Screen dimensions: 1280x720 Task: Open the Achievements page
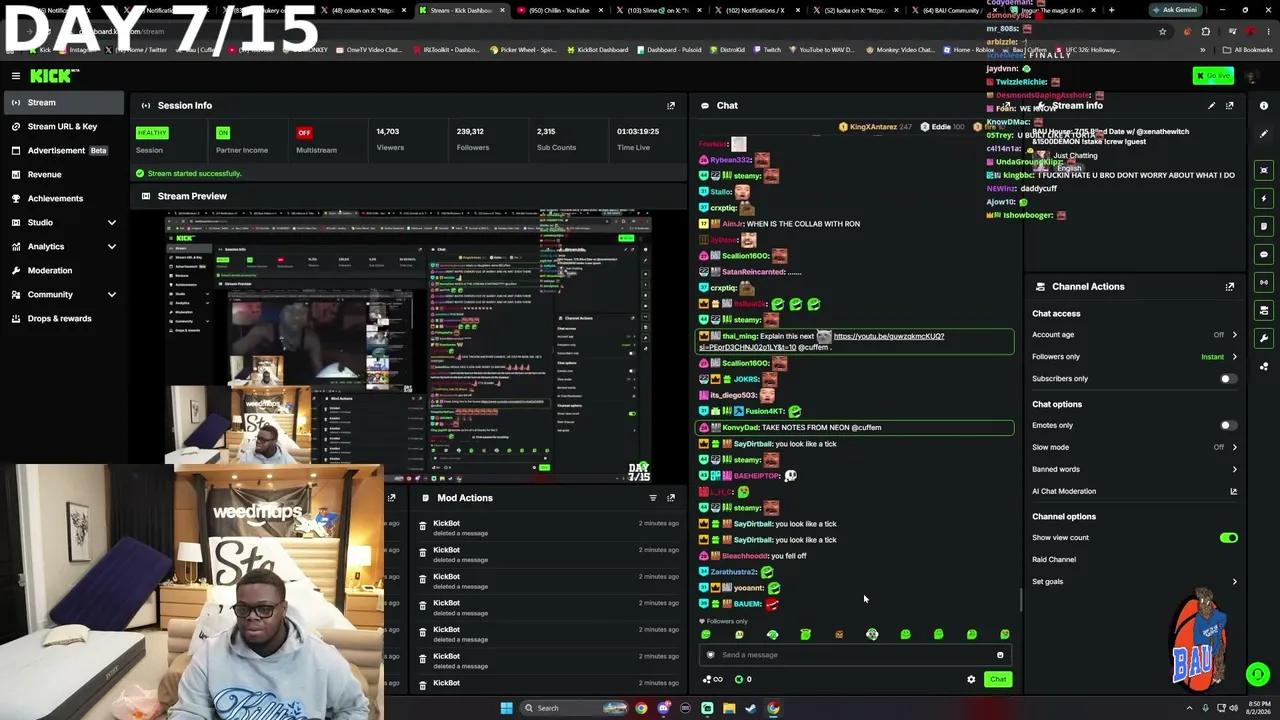[x=64, y=199]
